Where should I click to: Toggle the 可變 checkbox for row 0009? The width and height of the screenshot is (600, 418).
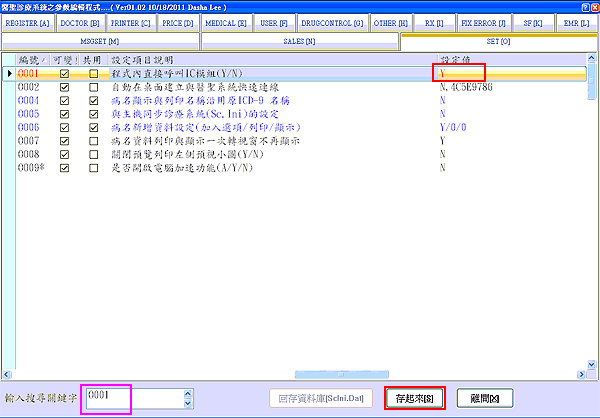click(65, 168)
